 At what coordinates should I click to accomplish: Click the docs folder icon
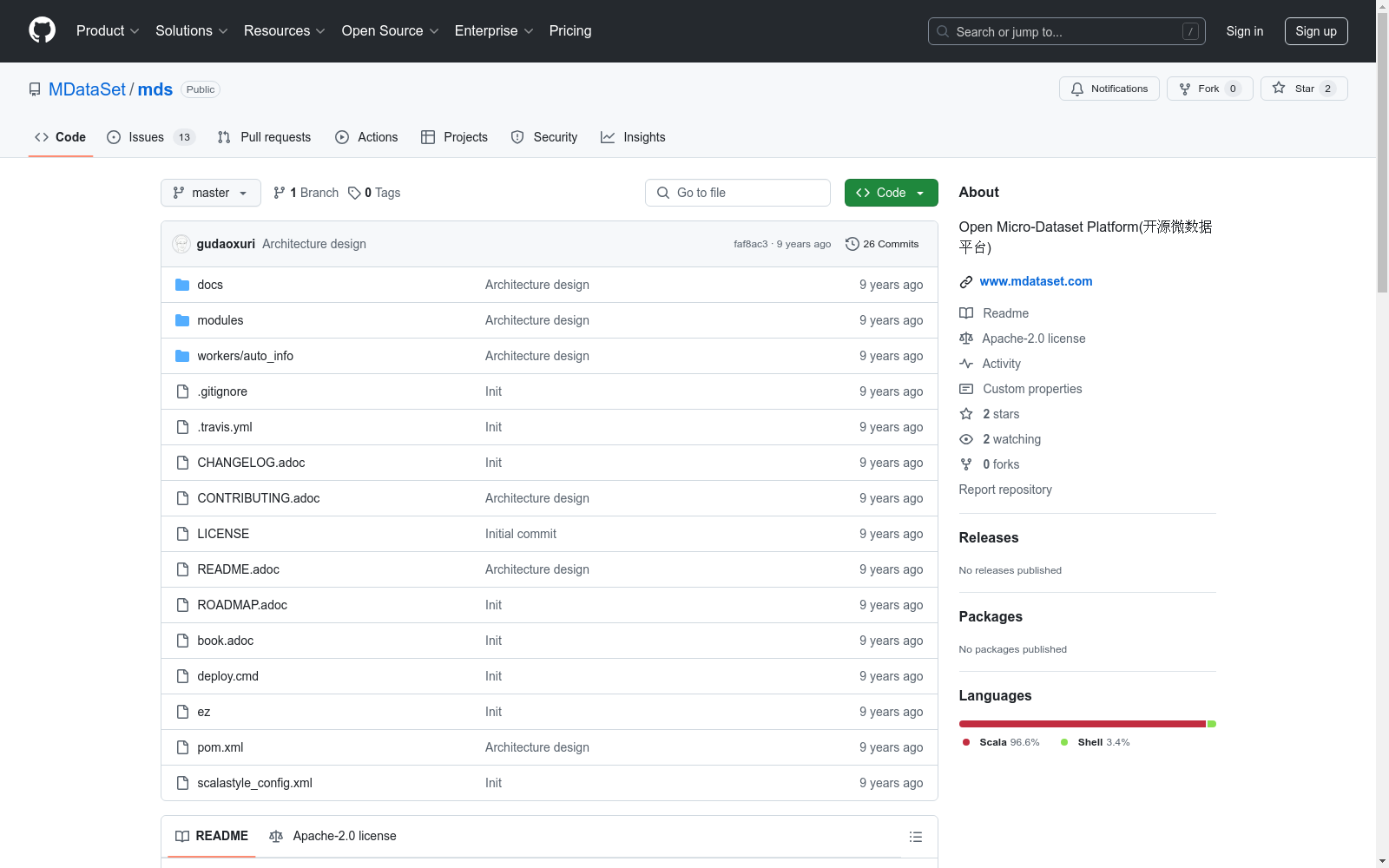pos(182,285)
